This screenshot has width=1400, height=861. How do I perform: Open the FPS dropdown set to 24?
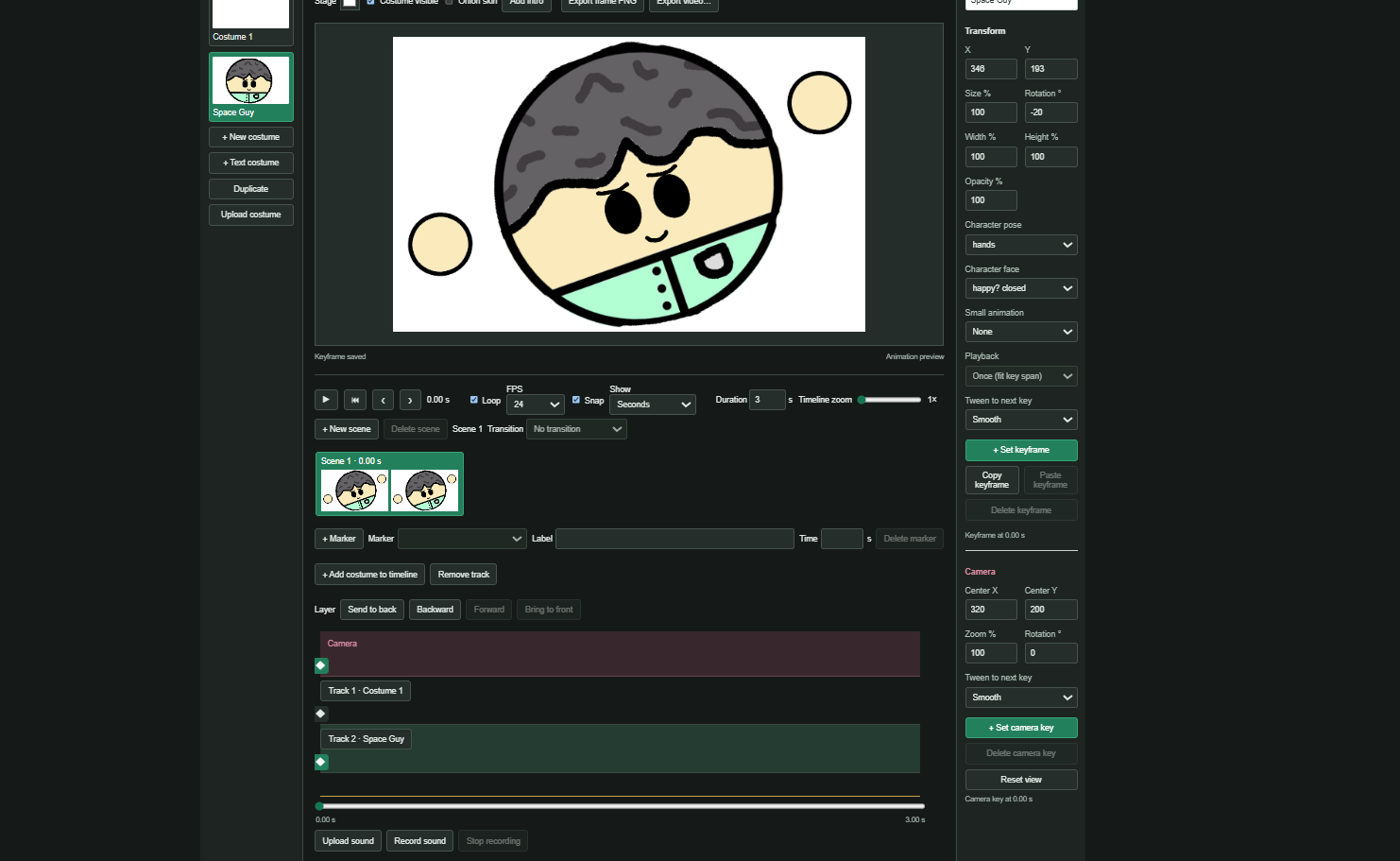(536, 405)
